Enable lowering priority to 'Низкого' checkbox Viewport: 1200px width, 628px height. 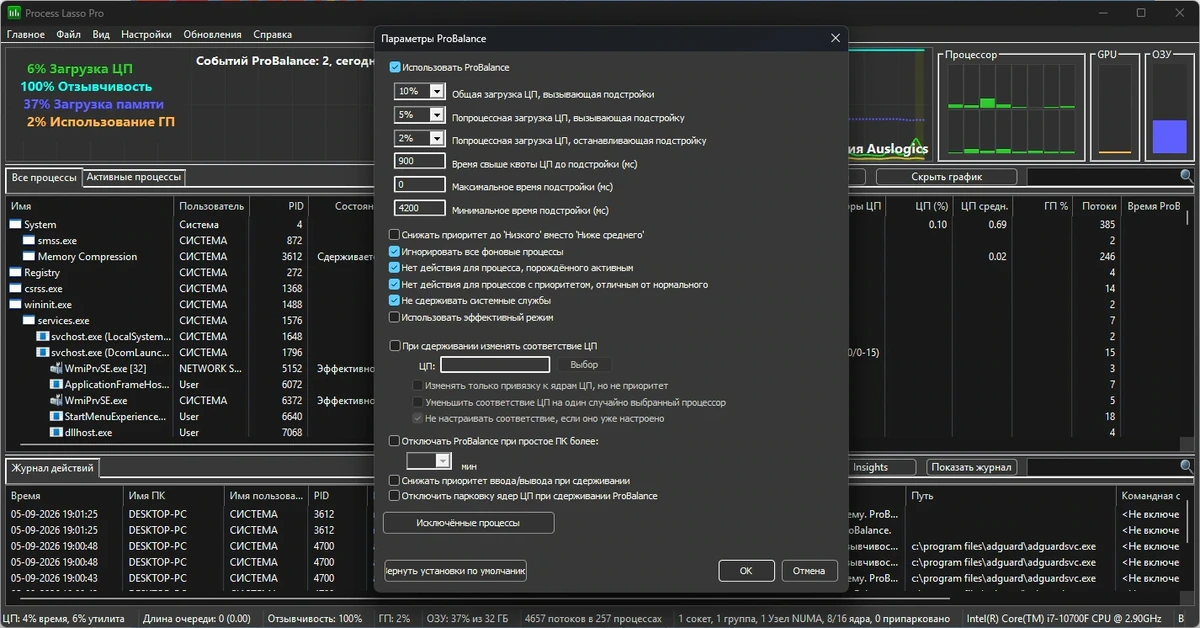(394, 235)
